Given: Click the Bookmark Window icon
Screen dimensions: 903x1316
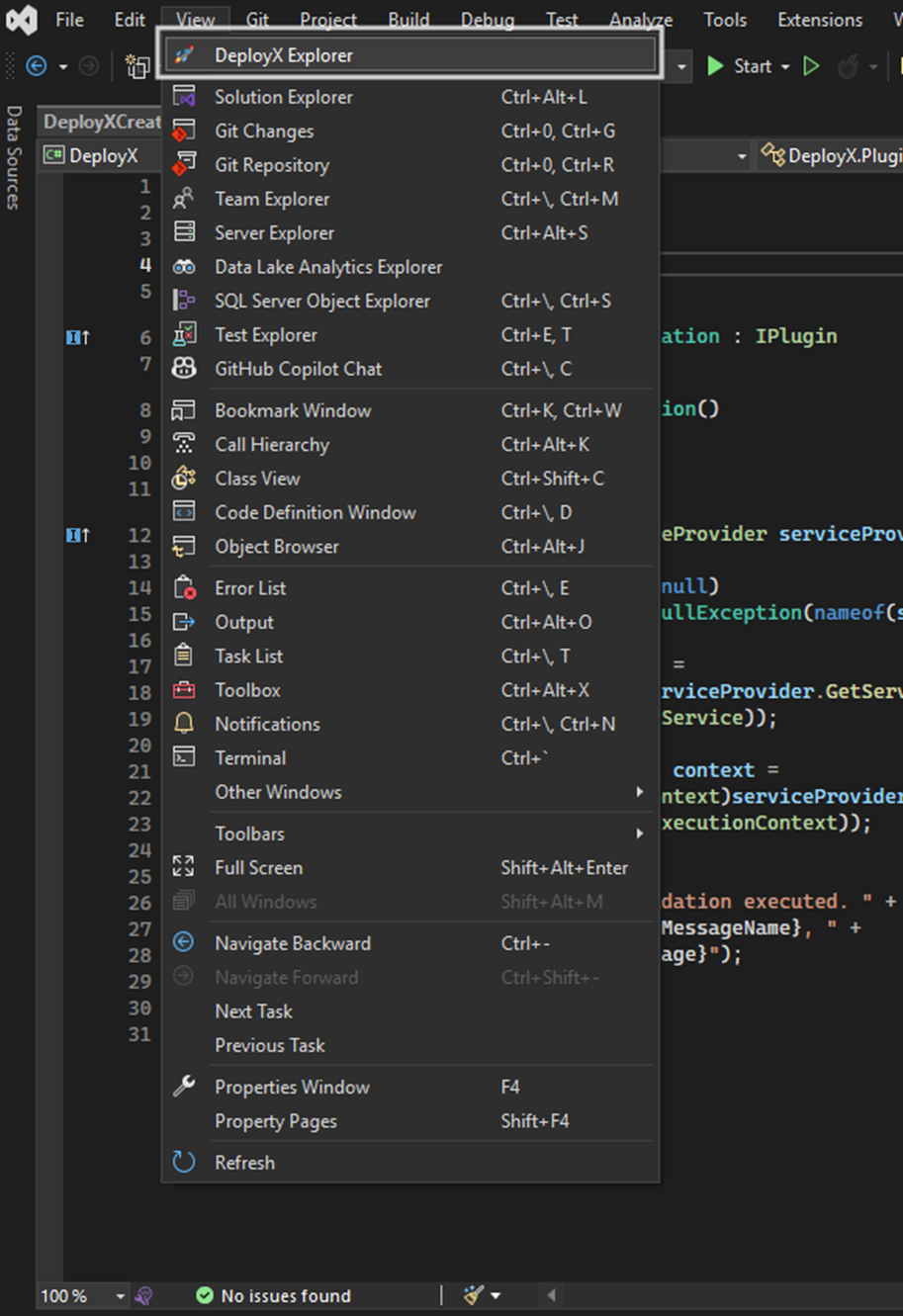Looking at the screenshot, I should tap(184, 410).
